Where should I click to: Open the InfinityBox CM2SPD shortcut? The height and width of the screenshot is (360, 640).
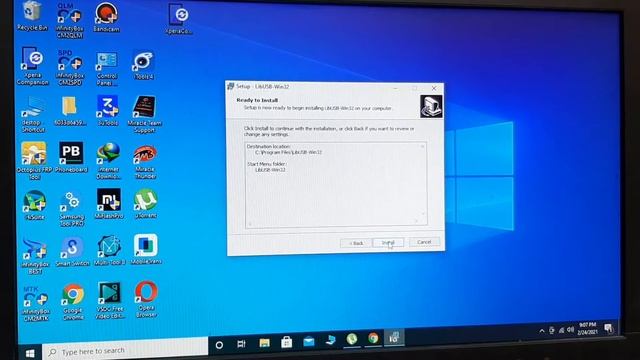pyautogui.click(x=70, y=67)
